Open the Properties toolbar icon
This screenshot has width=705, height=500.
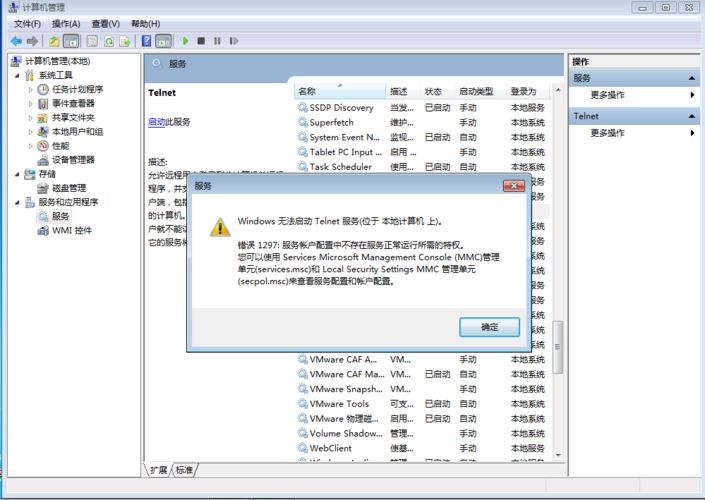point(92,41)
